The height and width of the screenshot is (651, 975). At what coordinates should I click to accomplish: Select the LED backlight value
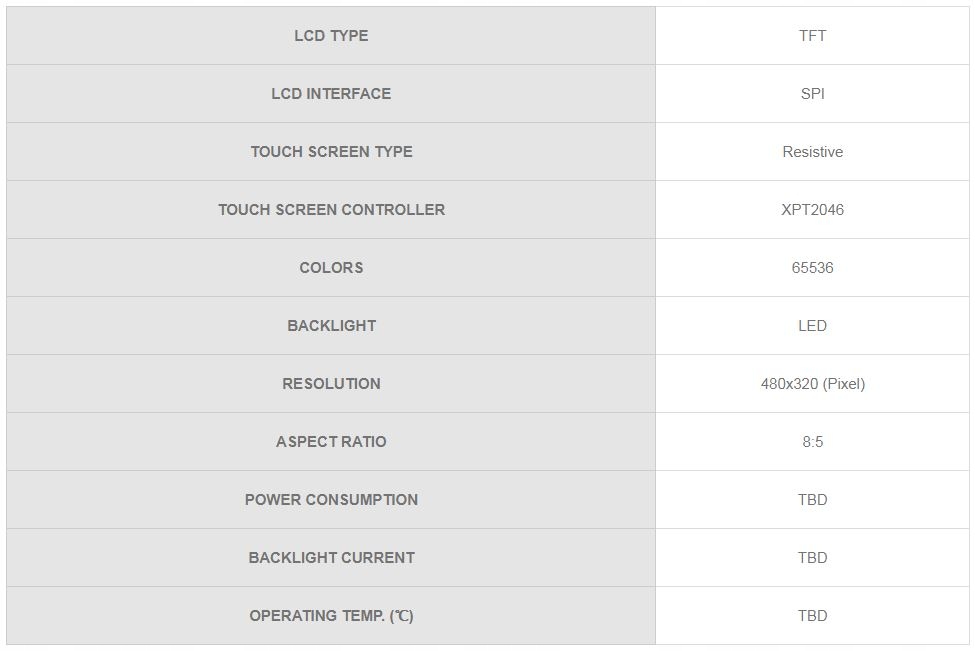(x=812, y=326)
